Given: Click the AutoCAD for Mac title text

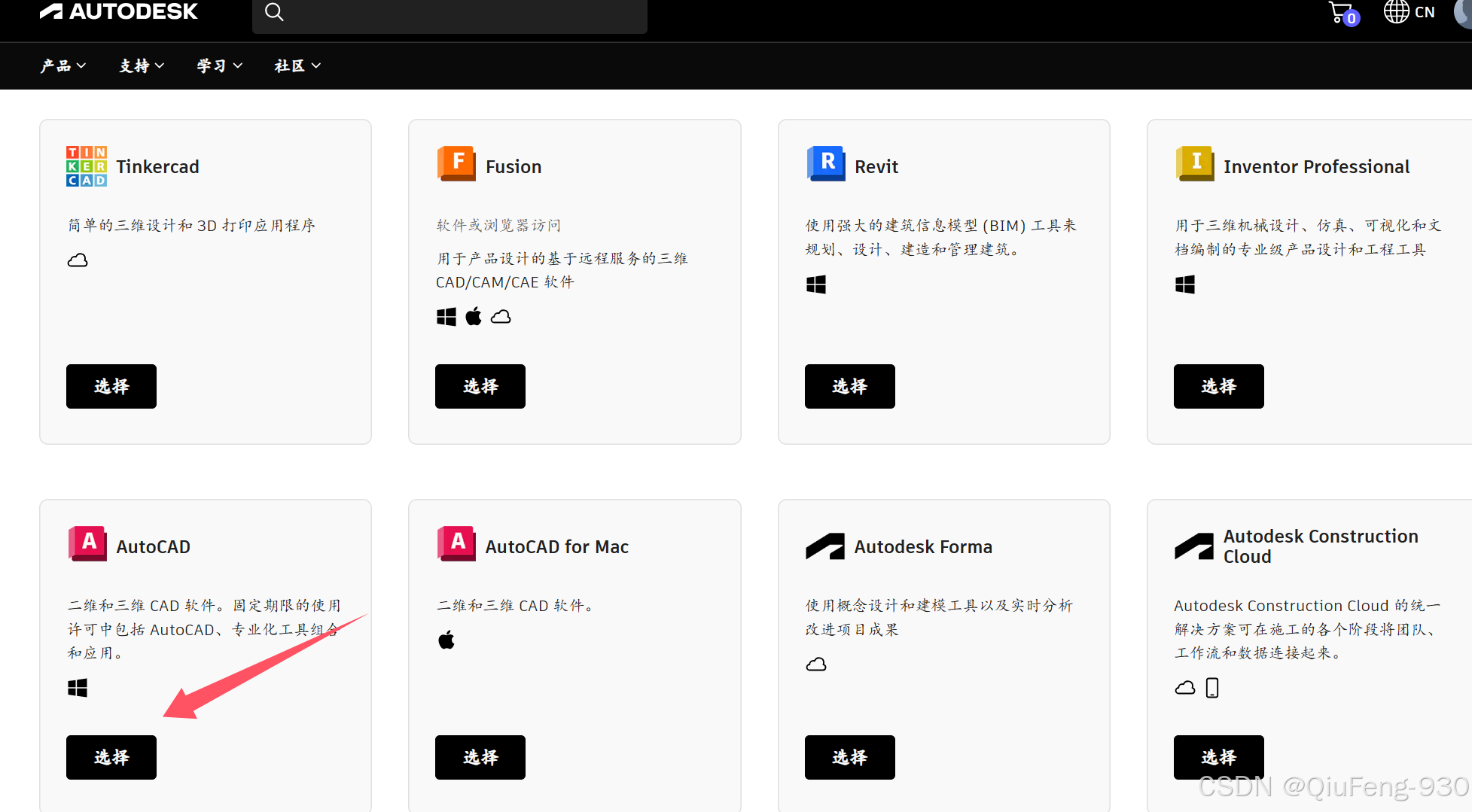Looking at the screenshot, I should (x=556, y=547).
